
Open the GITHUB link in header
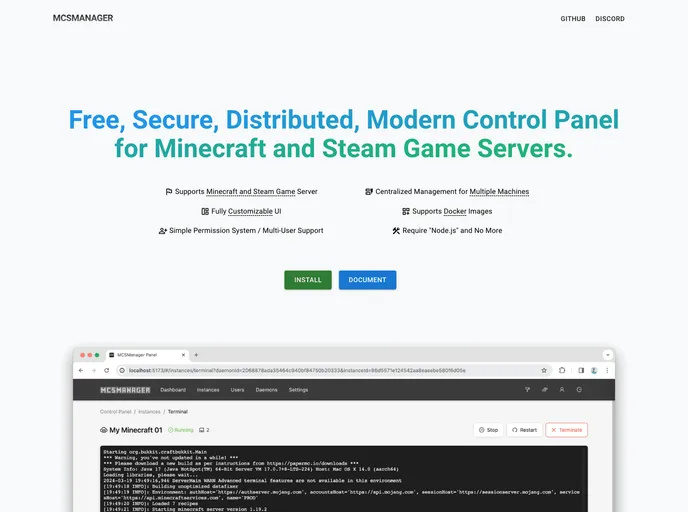(x=573, y=18)
